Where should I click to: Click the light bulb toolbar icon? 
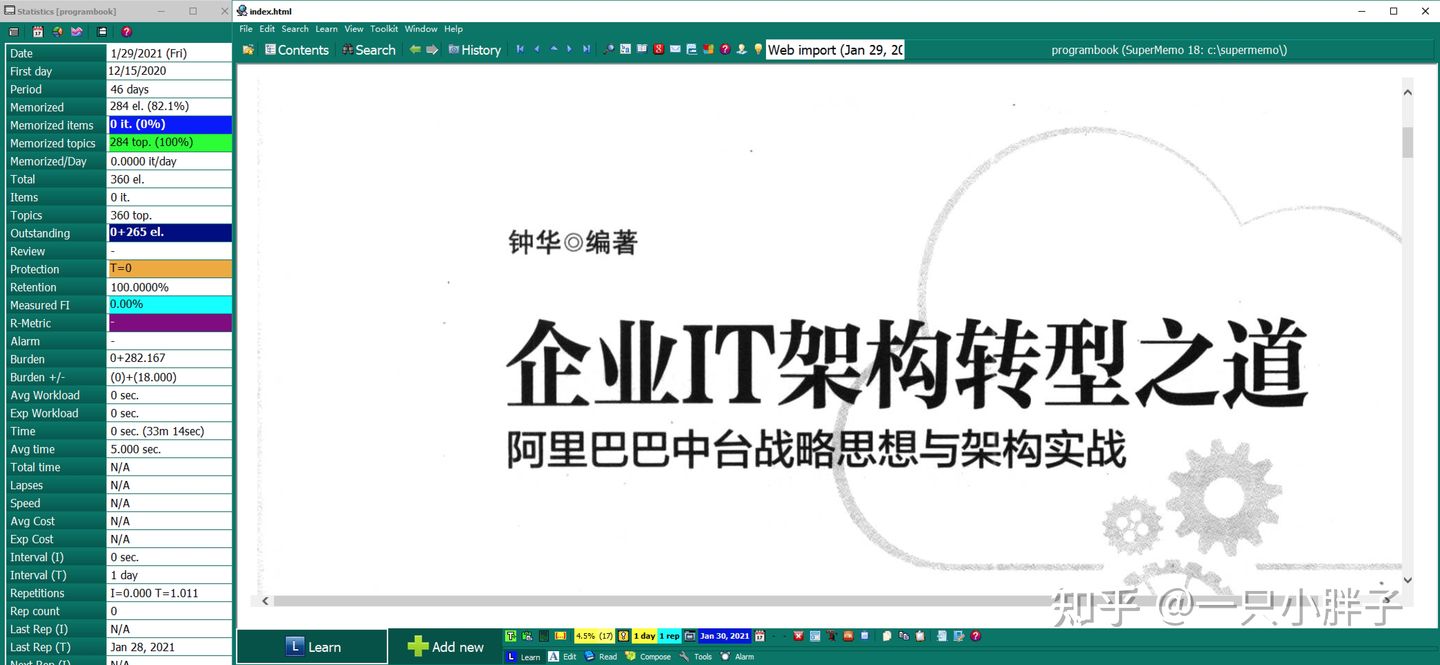coord(758,49)
